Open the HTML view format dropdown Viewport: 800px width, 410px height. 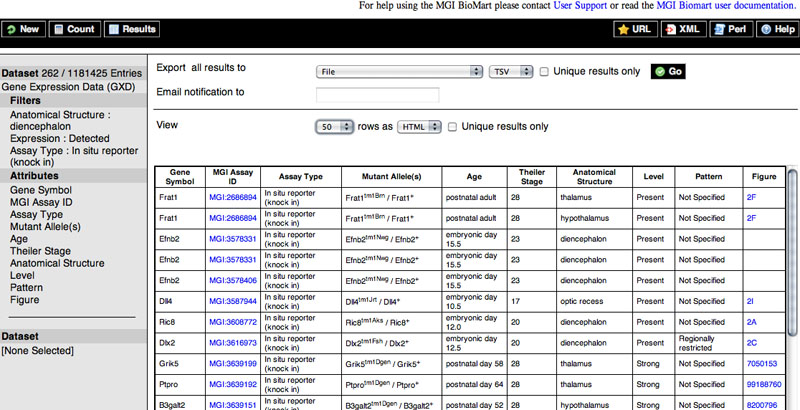tap(419, 127)
